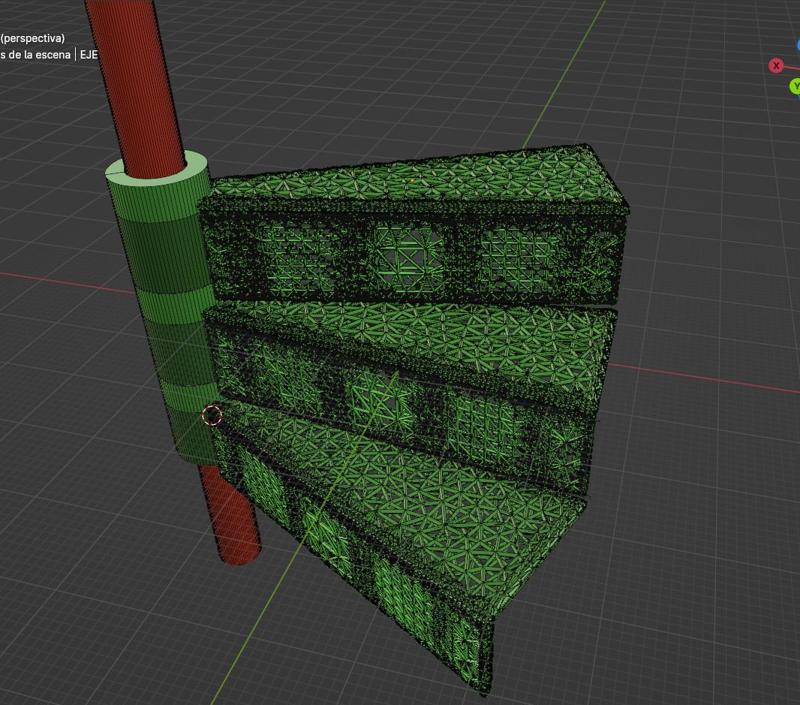Click the "EJE" object name overlay text
The image size is (800, 705).
point(89,55)
